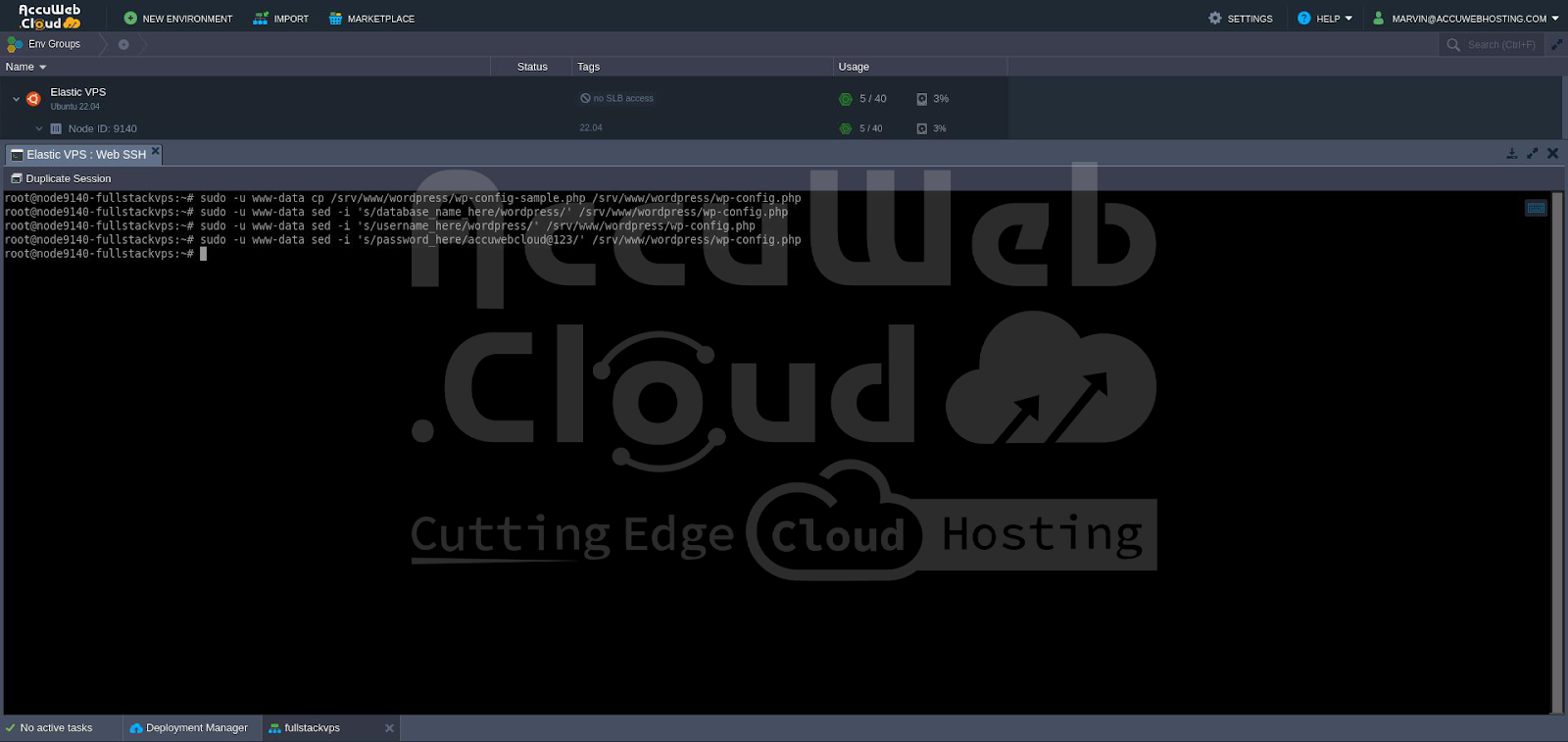Viewport: 1568px width, 742px height.
Task: Click the 22.04 version tag
Action: [x=591, y=127]
